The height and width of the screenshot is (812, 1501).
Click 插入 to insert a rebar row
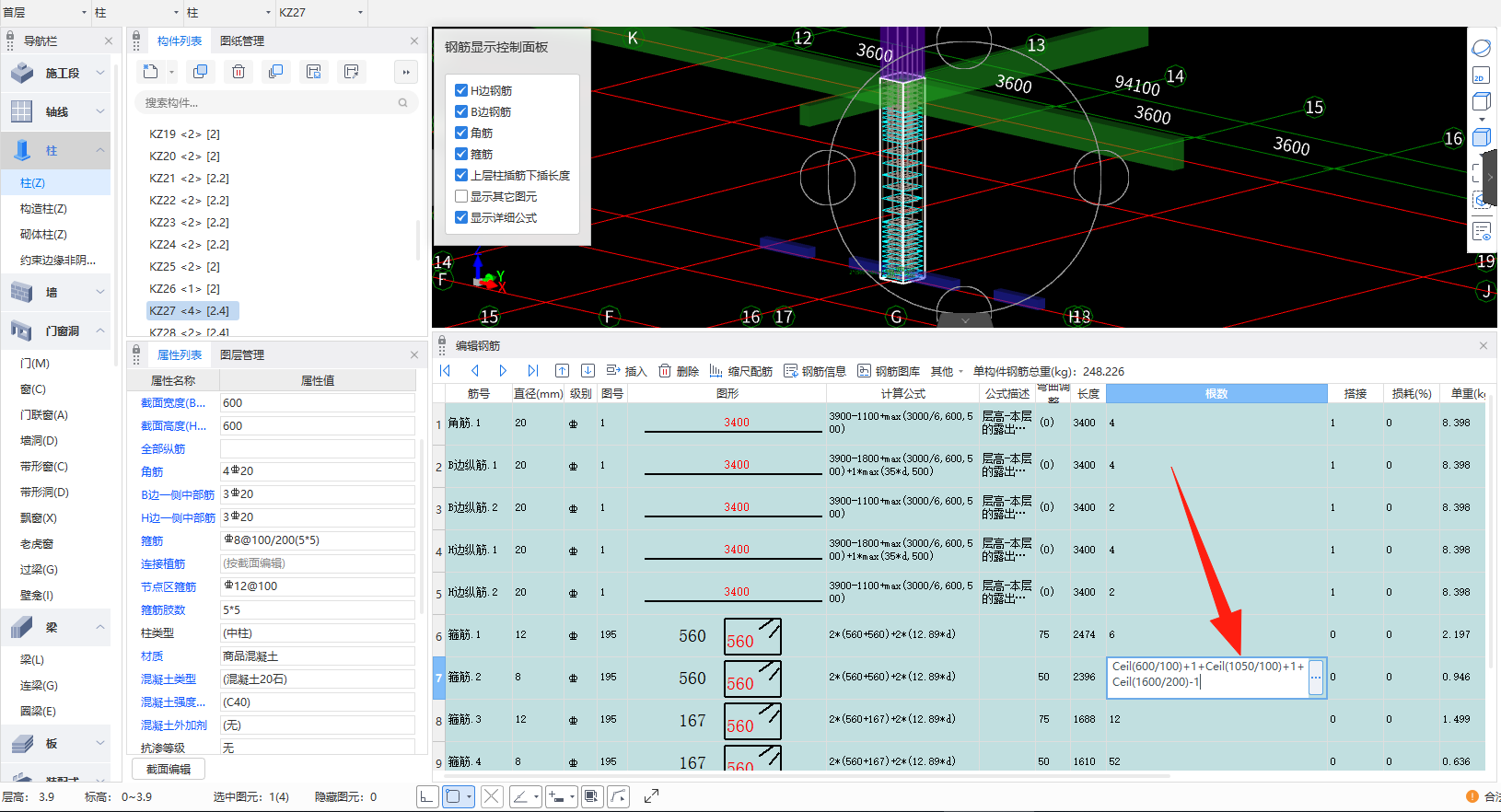point(627,371)
